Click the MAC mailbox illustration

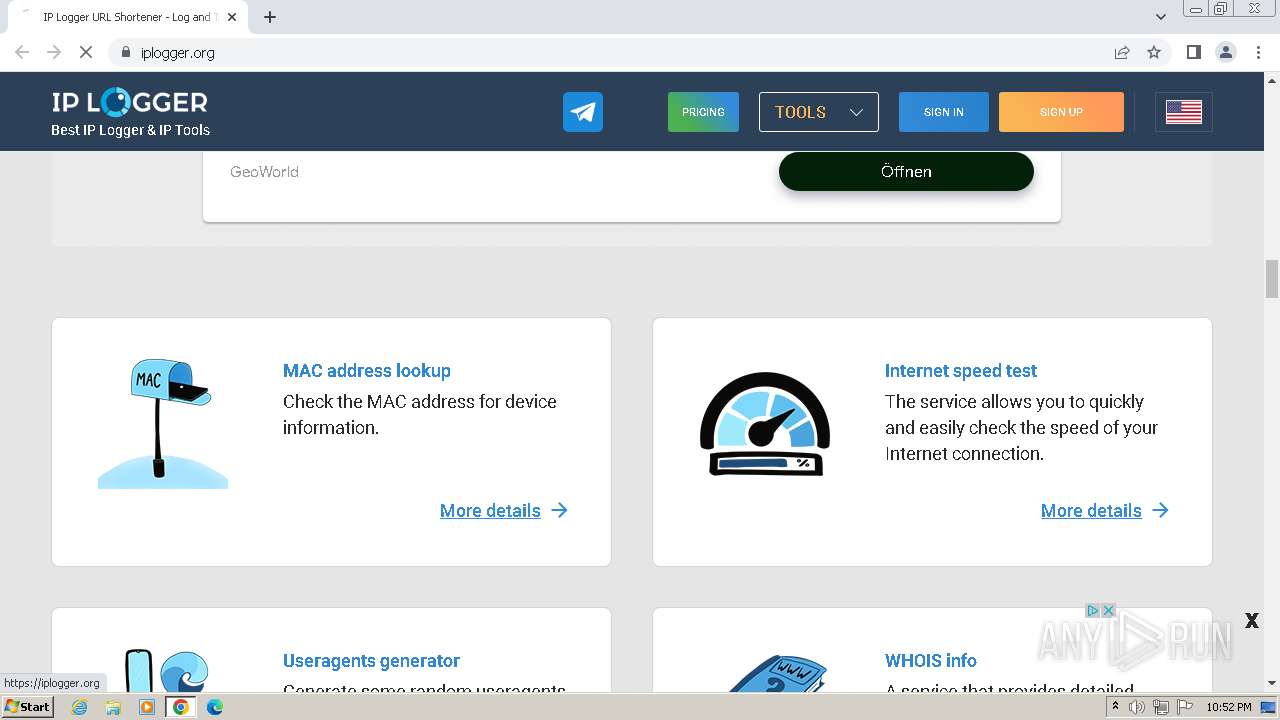[163, 423]
